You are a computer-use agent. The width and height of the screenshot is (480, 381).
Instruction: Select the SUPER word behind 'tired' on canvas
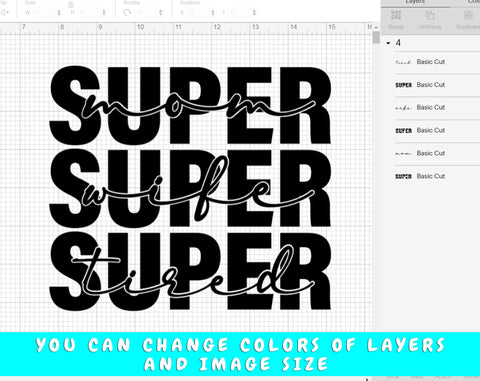(x=190, y=272)
